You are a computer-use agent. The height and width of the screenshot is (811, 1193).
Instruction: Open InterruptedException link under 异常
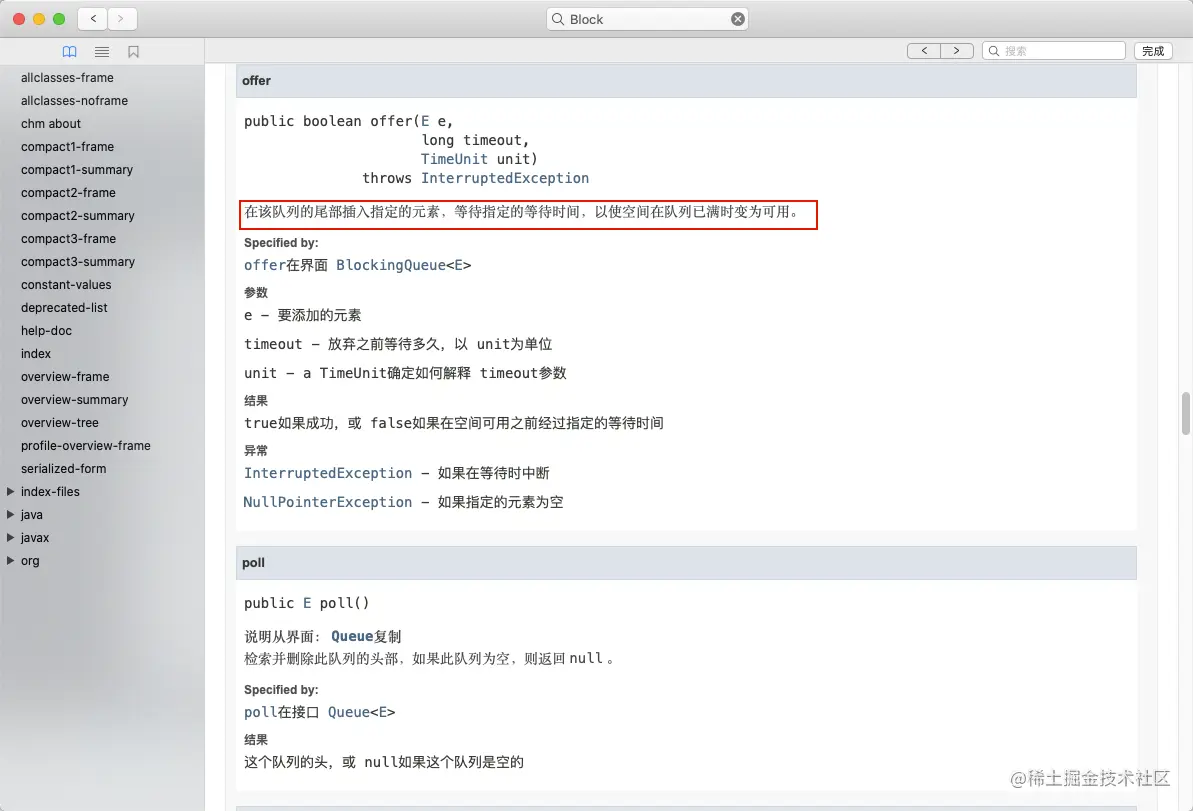[328, 473]
